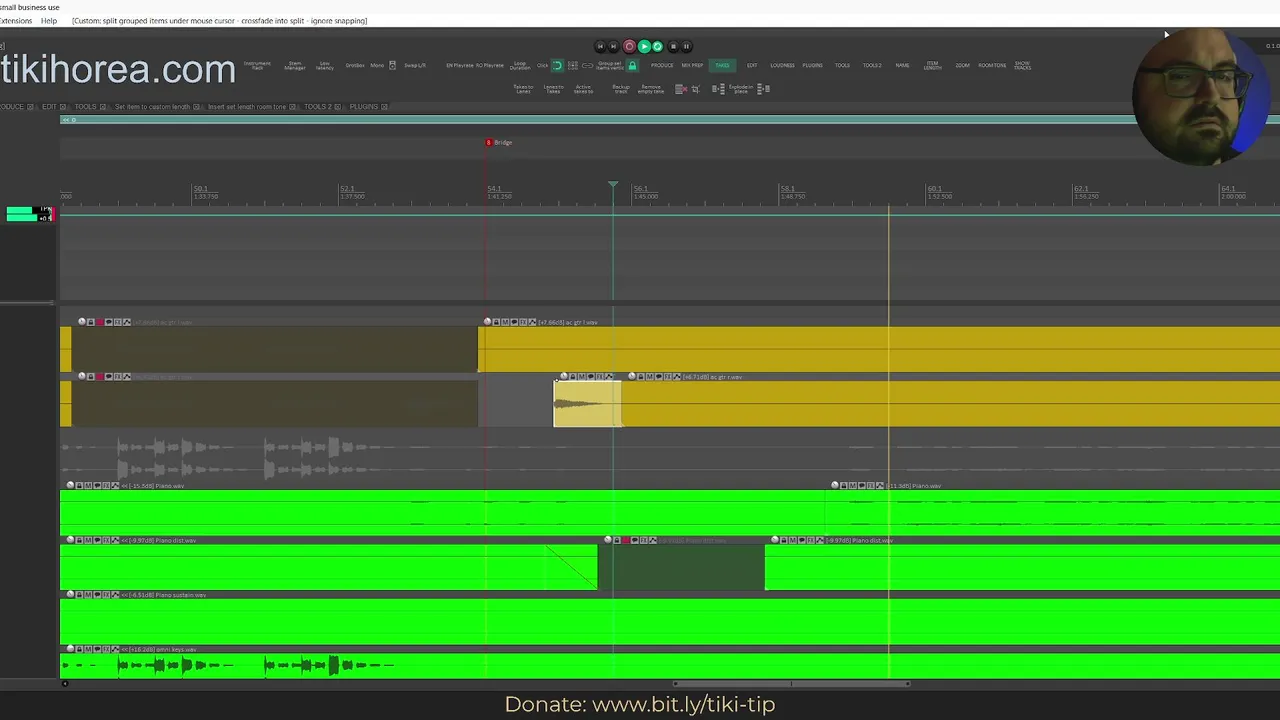Open the ITEM LENGTH toolbar tab
The height and width of the screenshot is (720, 1280).
pos(932,65)
